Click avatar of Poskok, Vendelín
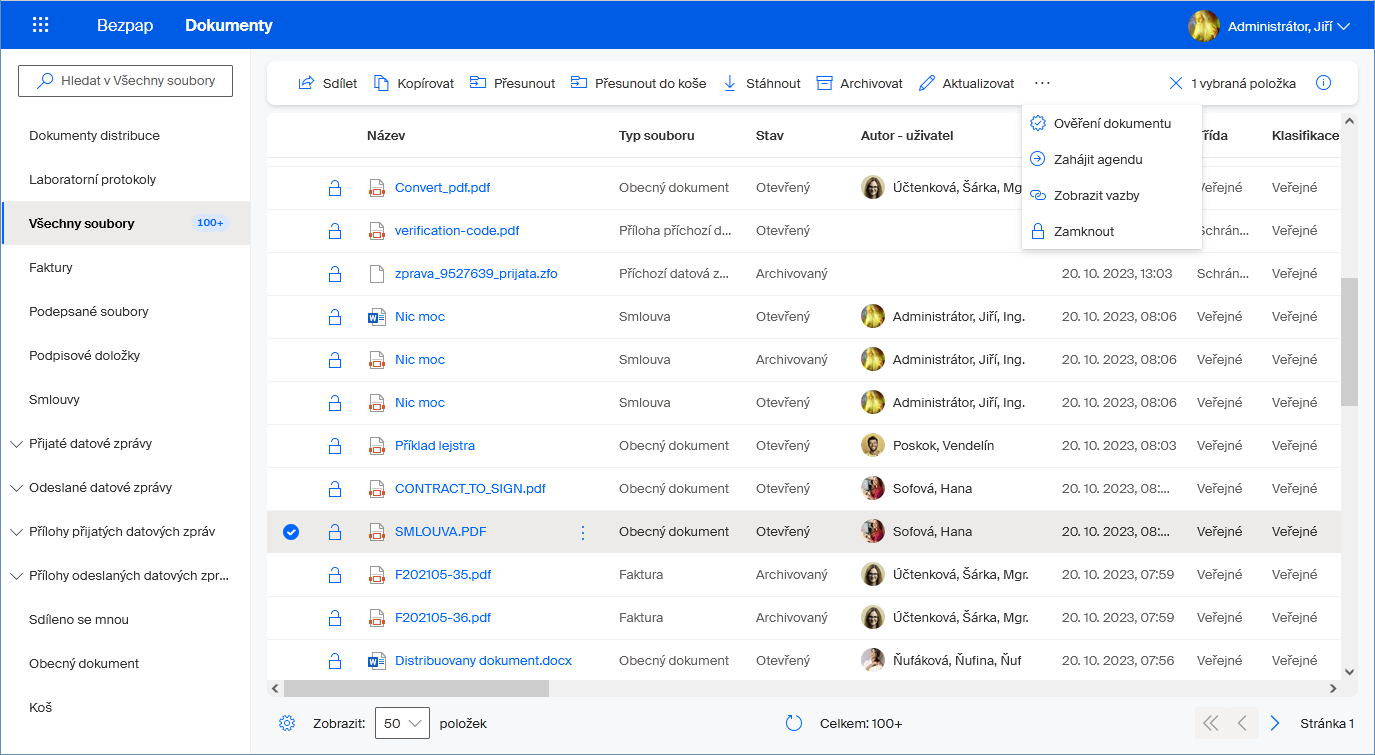The image size is (1375, 755). tap(873, 445)
